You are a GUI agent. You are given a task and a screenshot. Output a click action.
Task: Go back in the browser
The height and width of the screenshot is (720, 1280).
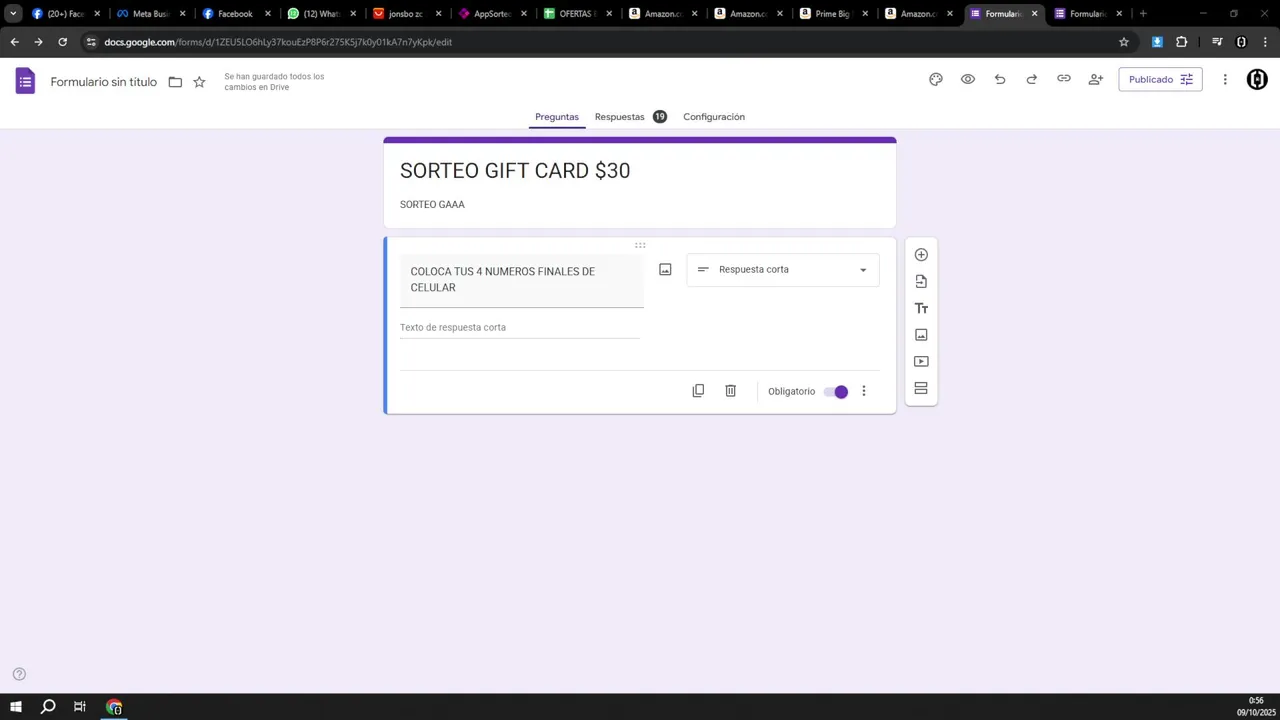click(14, 42)
